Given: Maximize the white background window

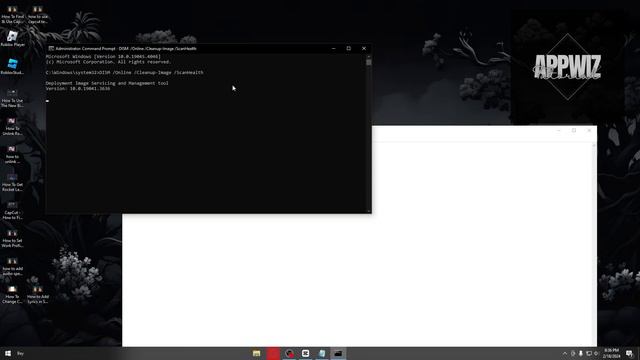Looking at the screenshot, I should pyautogui.click(x=574, y=130).
